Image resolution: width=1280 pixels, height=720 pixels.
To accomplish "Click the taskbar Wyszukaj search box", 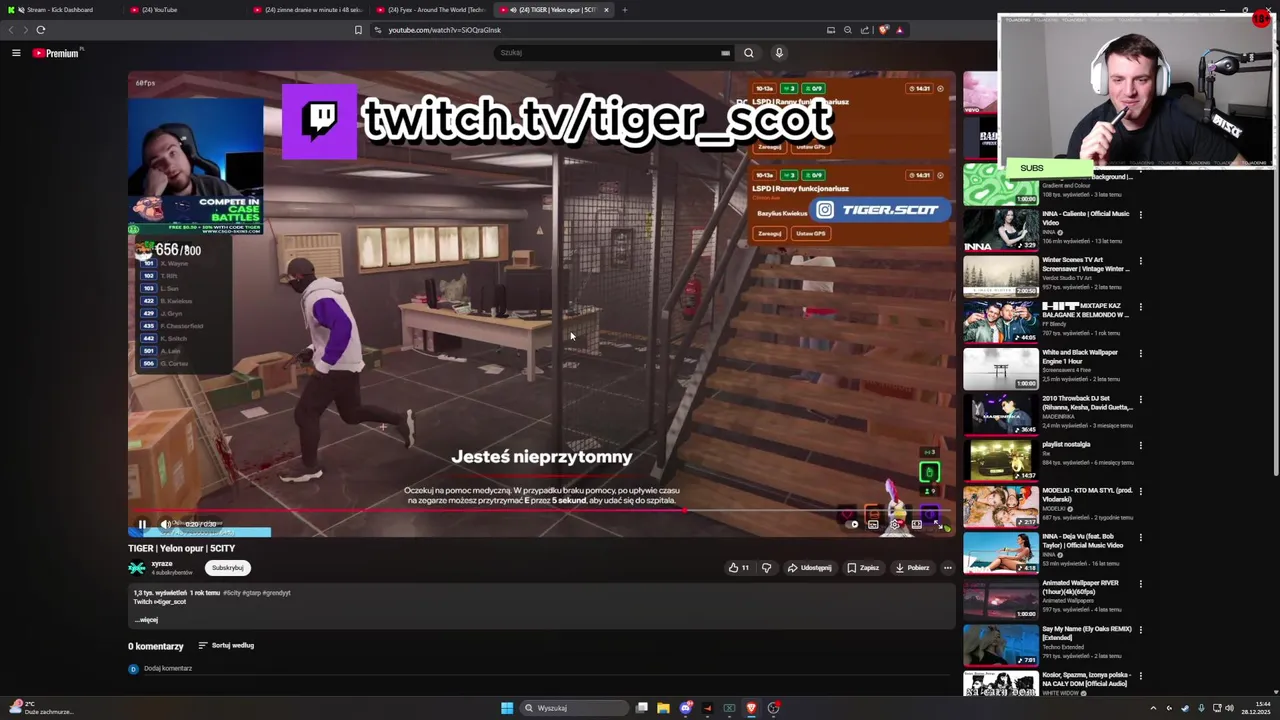I will pyautogui.click(x=573, y=708).
